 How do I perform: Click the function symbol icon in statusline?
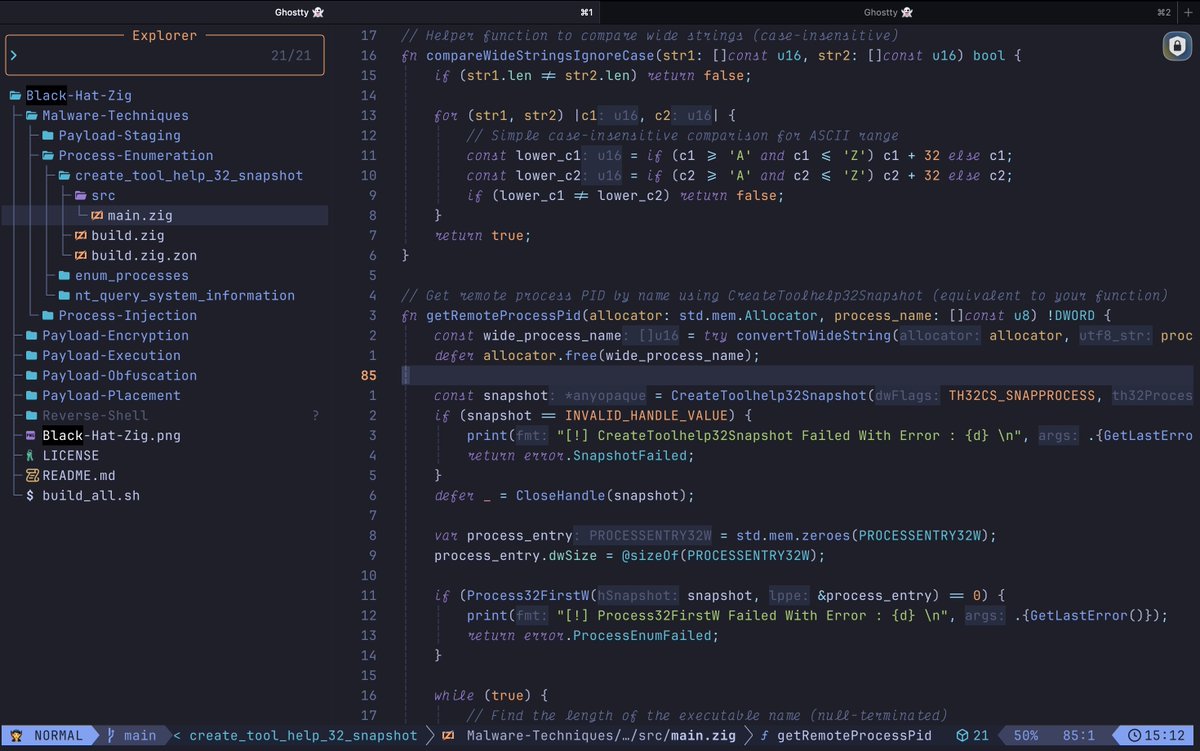765,736
